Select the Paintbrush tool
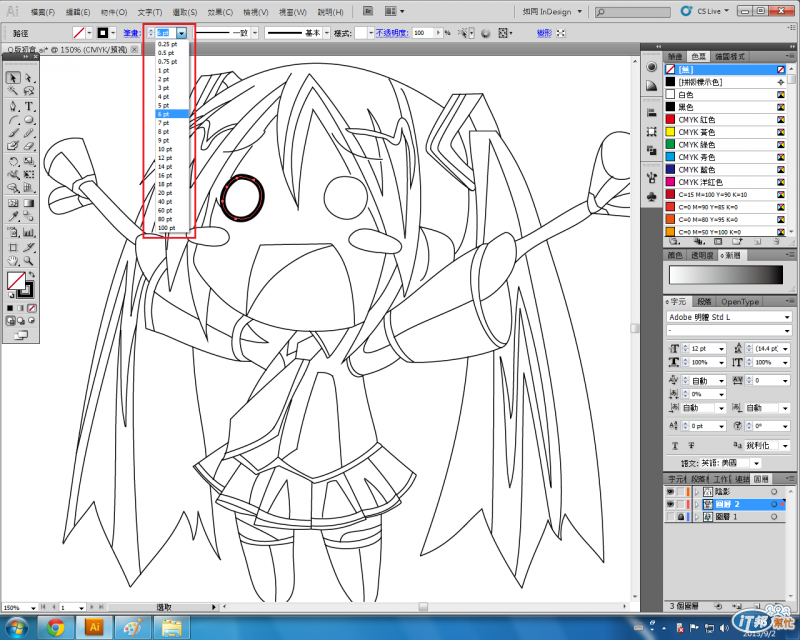Viewport: 800px width, 640px height. point(13,133)
